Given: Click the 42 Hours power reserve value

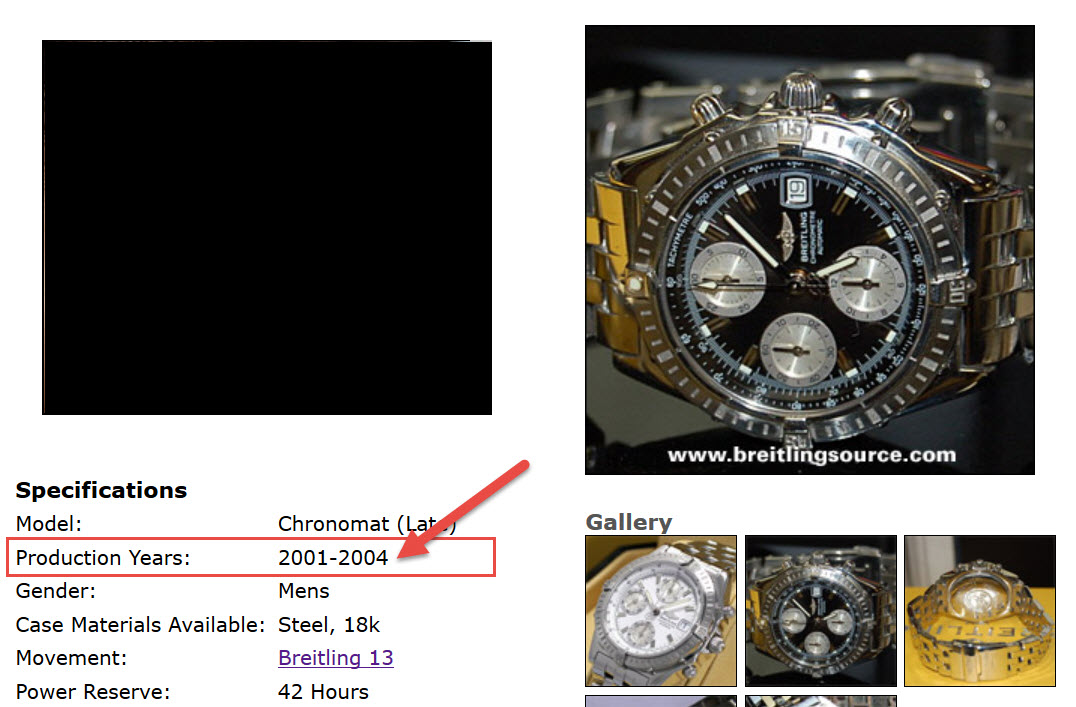Looking at the screenshot, I should pos(323,691).
